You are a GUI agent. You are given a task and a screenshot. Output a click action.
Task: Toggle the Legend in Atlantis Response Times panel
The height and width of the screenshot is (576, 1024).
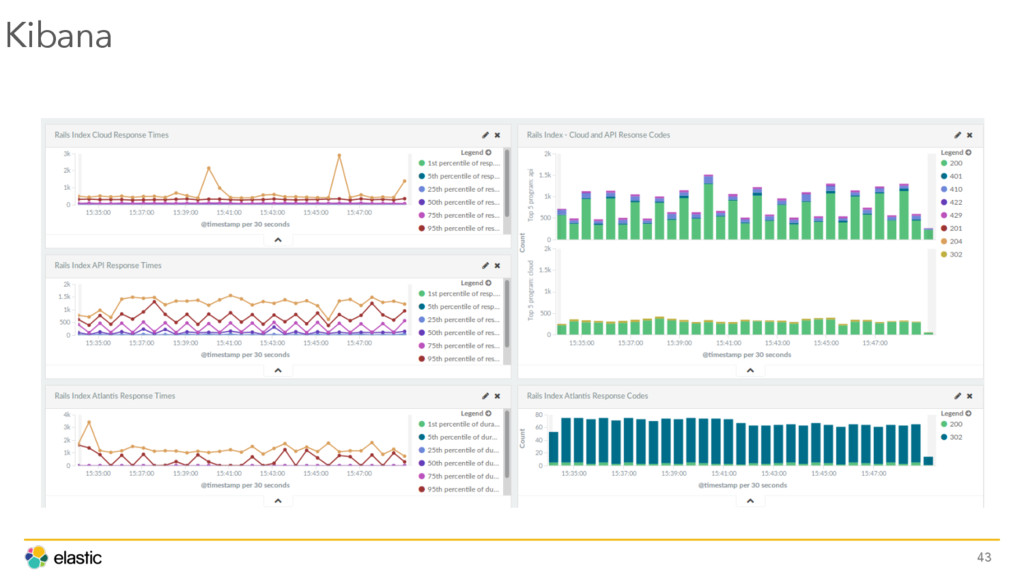point(476,414)
